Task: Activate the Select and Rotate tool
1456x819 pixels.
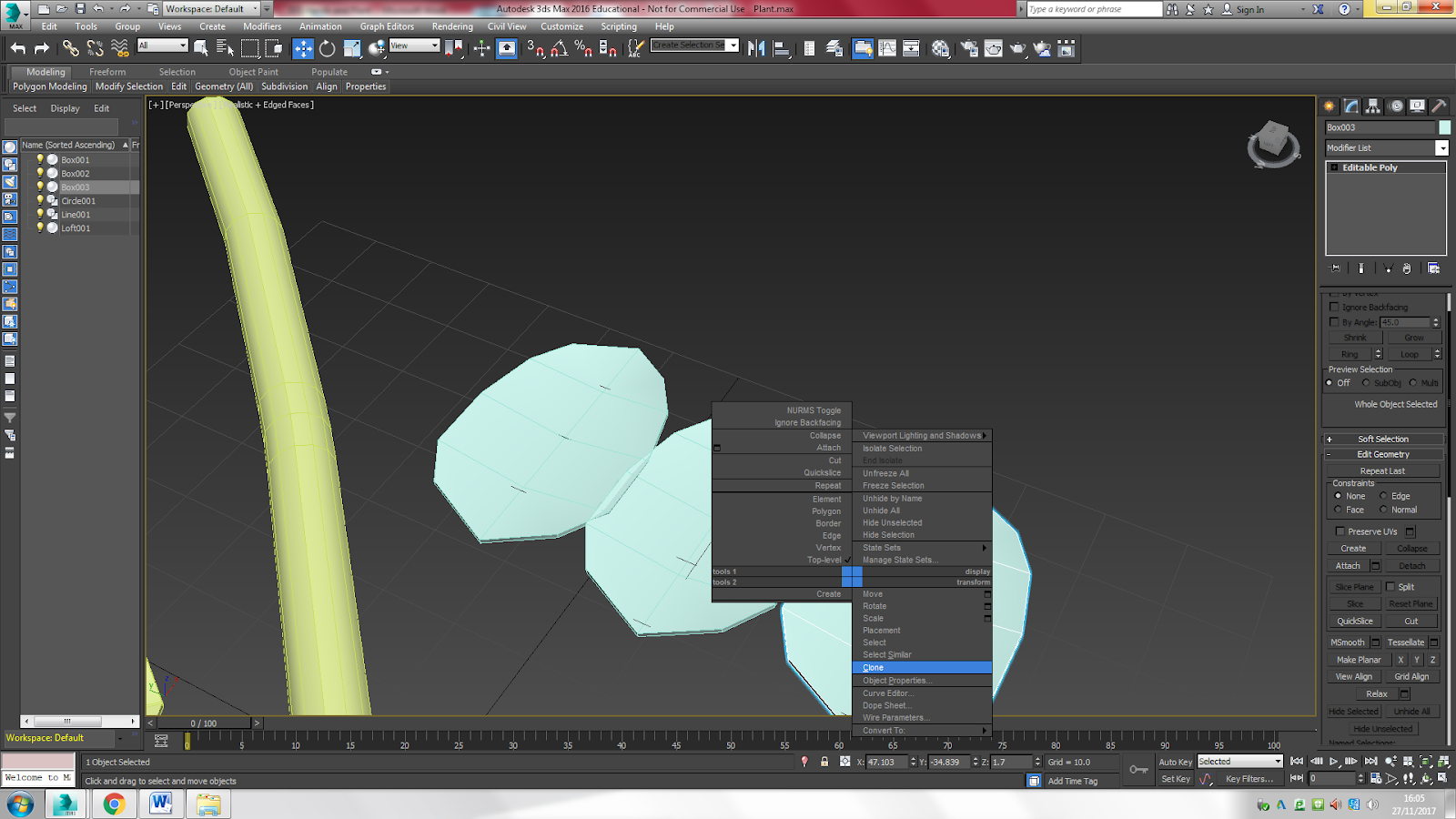Action: click(x=327, y=48)
